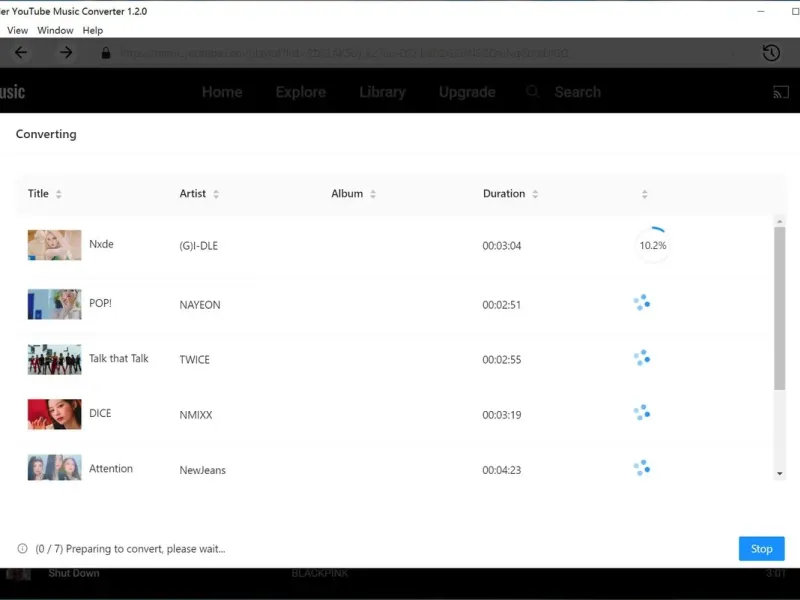This screenshot has height=600, width=800.
Task: Click the artist name "NewJeans"
Action: pos(202,470)
